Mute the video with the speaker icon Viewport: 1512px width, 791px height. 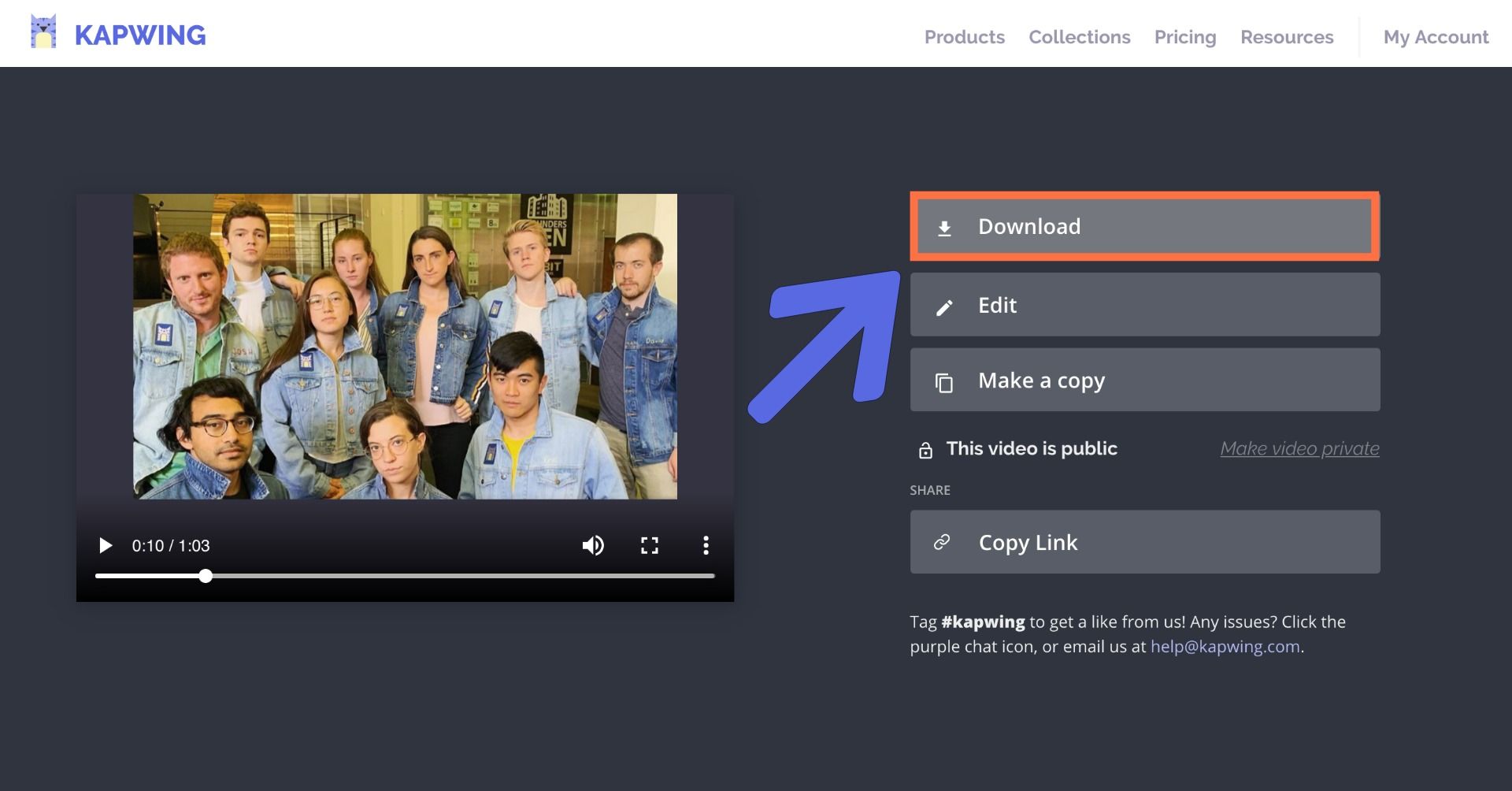(592, 545)
